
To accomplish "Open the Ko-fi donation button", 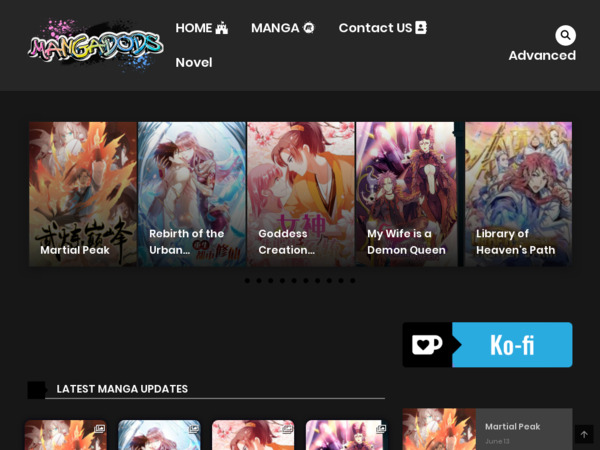I will click(x=487, y=344).
